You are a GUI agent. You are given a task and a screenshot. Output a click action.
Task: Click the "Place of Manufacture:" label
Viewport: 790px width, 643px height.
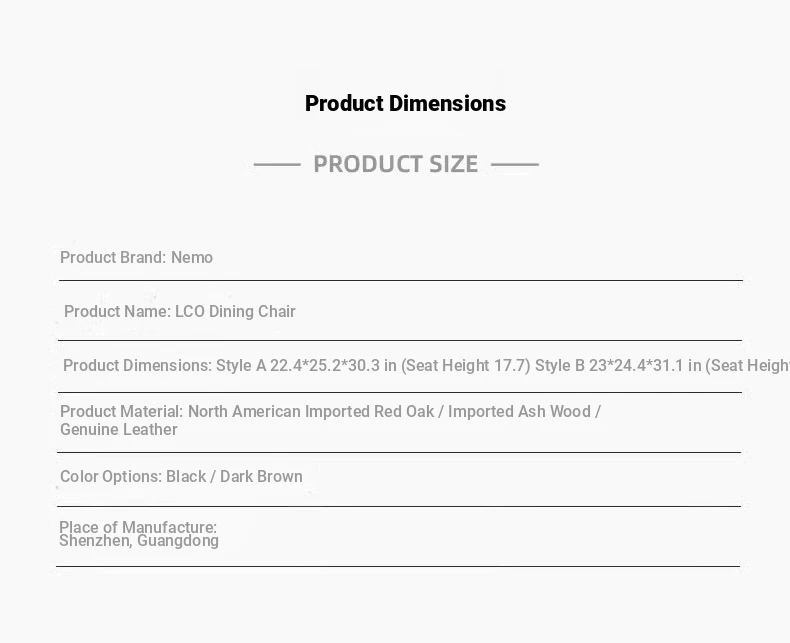click(138, 527)
